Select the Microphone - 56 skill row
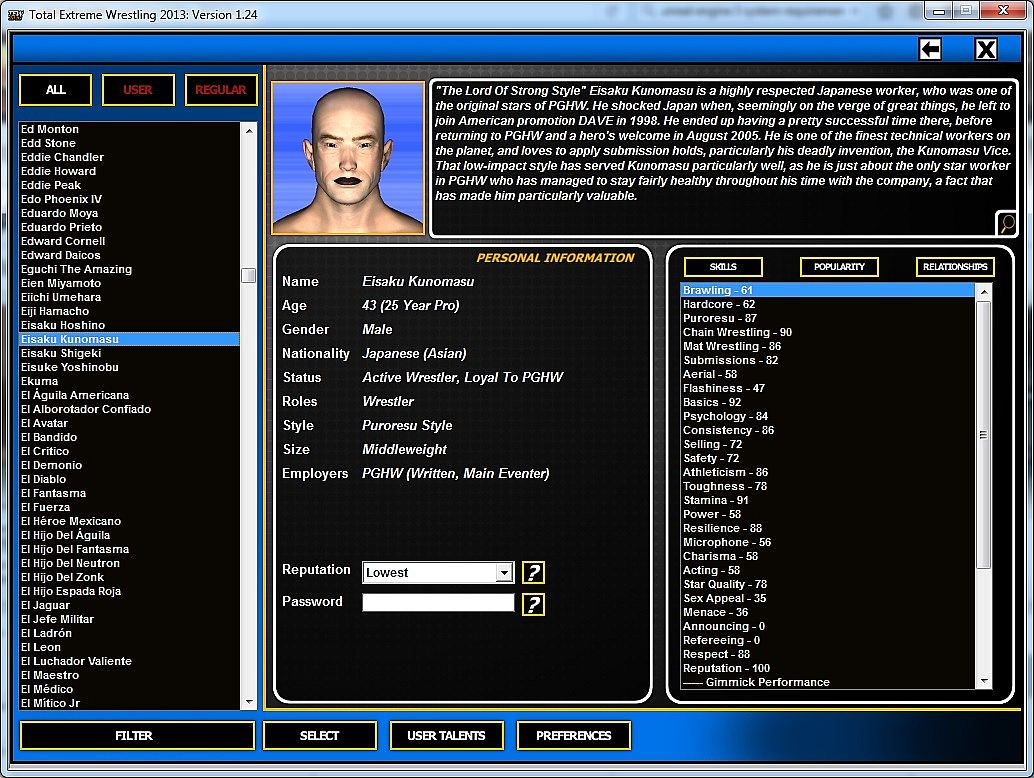1034x778 pixels. pos(828,542)
